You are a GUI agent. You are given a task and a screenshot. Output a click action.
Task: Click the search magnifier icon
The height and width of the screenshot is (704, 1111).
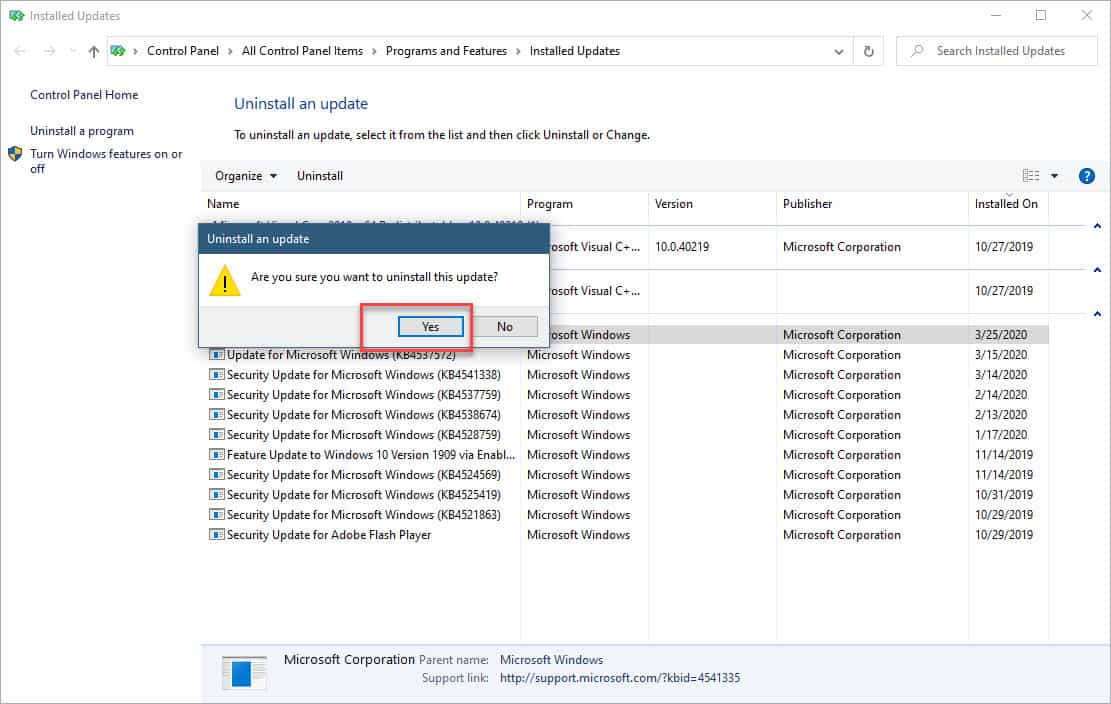(918, 51)
